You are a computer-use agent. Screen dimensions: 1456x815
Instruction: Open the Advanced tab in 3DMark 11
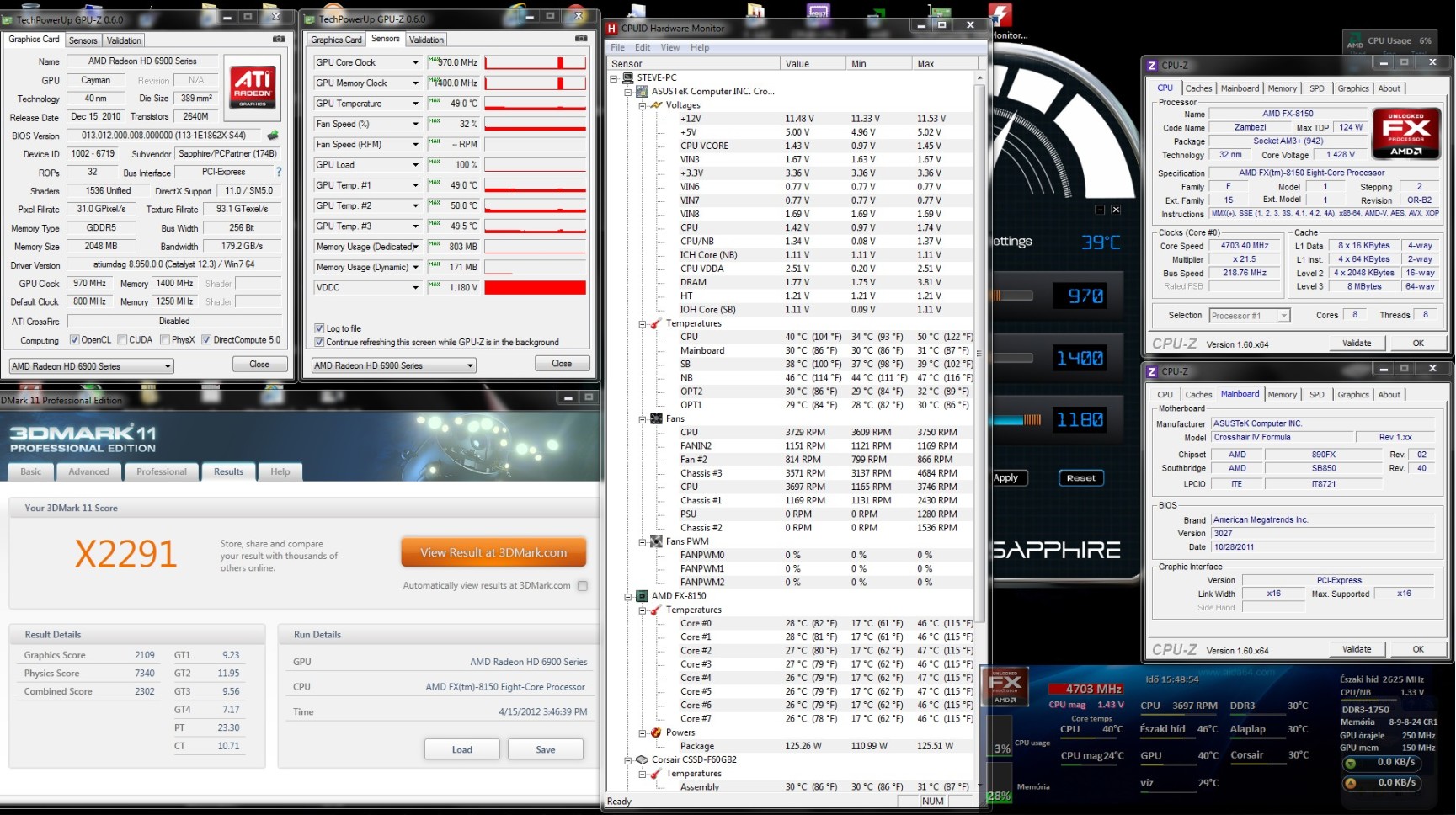[x=88, y=471]
